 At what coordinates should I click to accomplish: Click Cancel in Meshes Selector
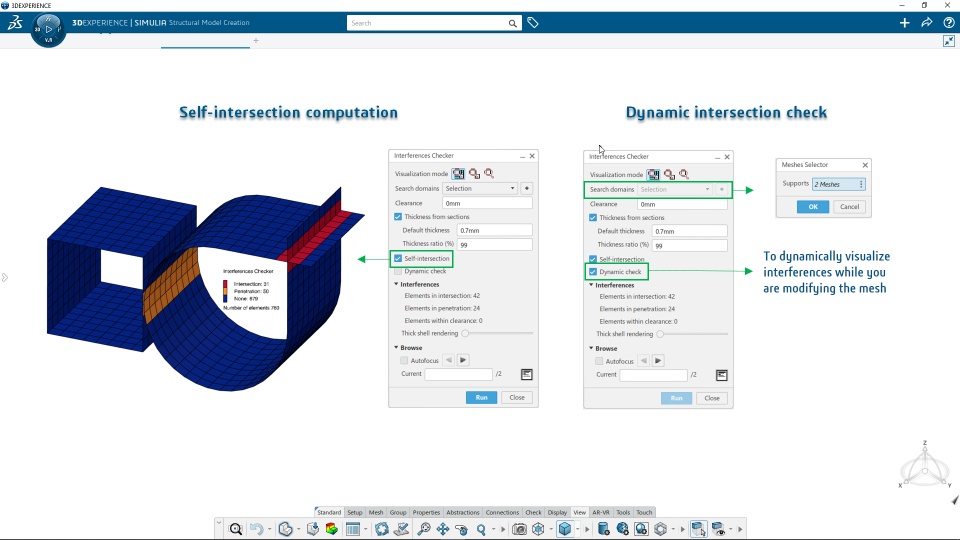pyautogui.click(x=849, y=206)
